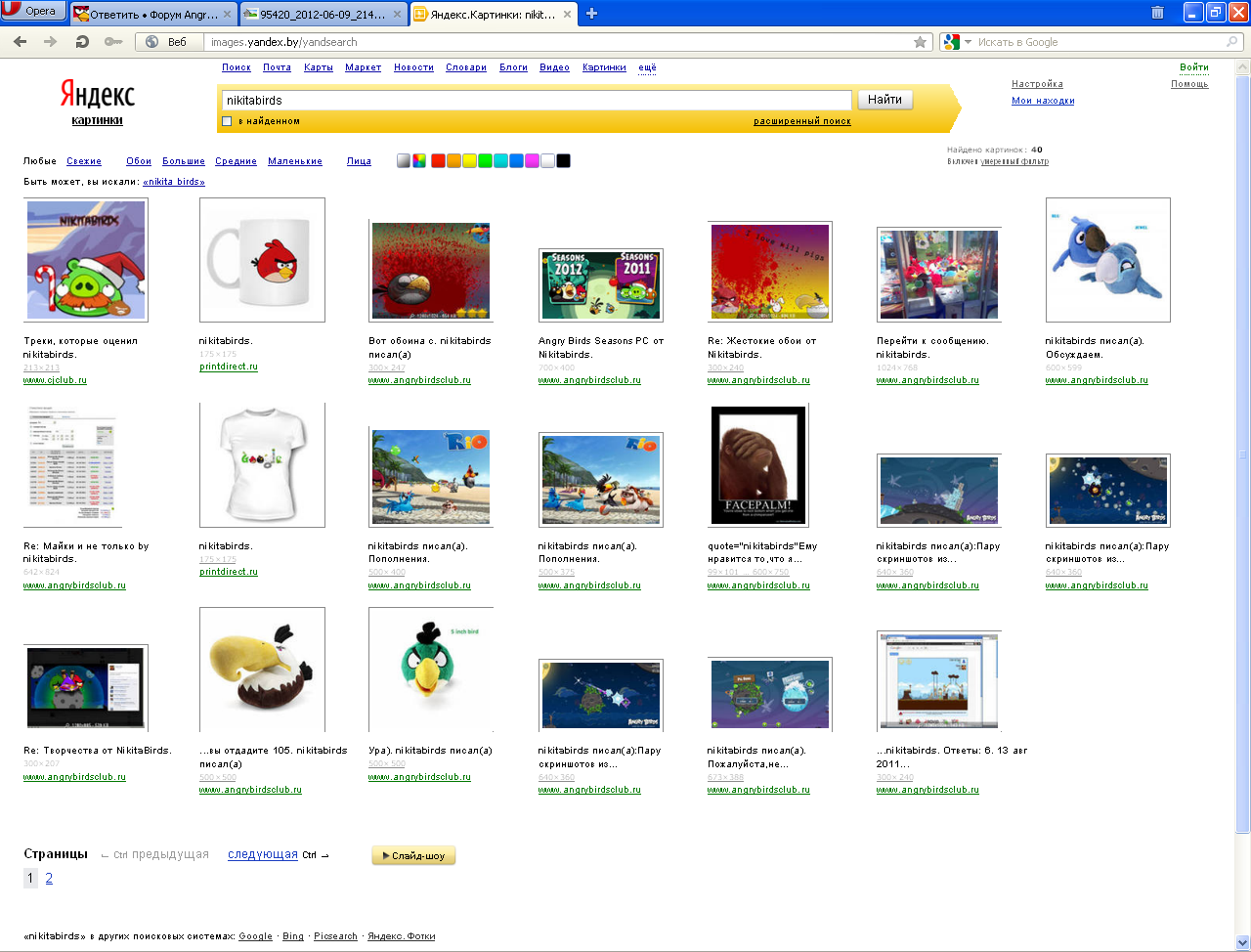This screenshot has width=1251, height=952.
Task: Filter by Обои size
Action: [x=139, y=161]
